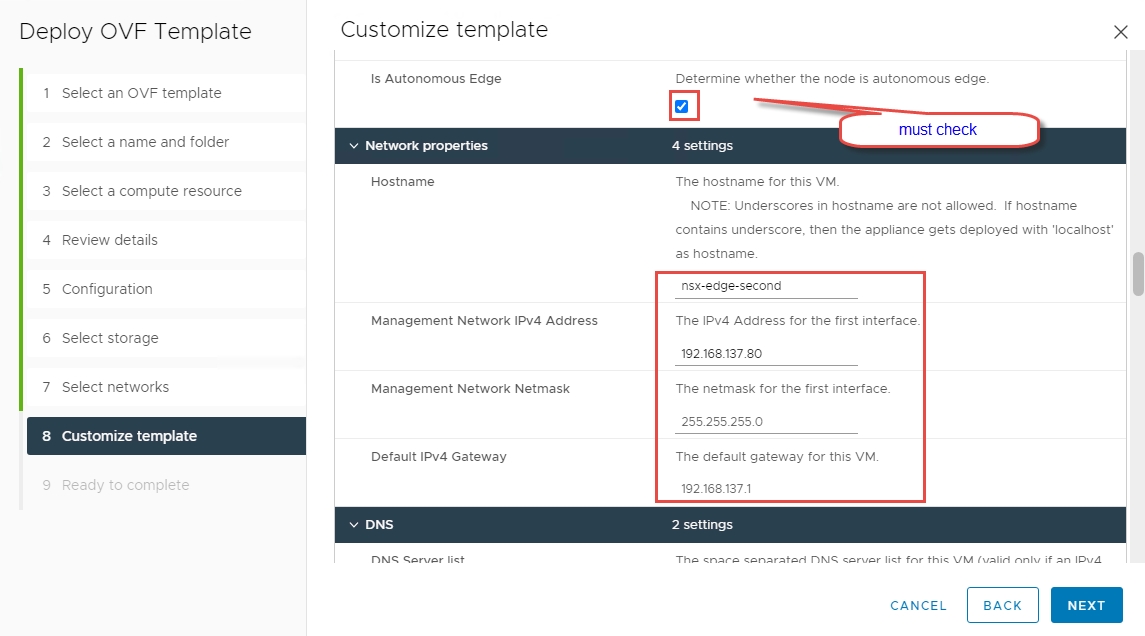Image resolution: width=1145 pixels, height=636 pixels.
Task: Open step 5 Configuration
Action: 107,289
